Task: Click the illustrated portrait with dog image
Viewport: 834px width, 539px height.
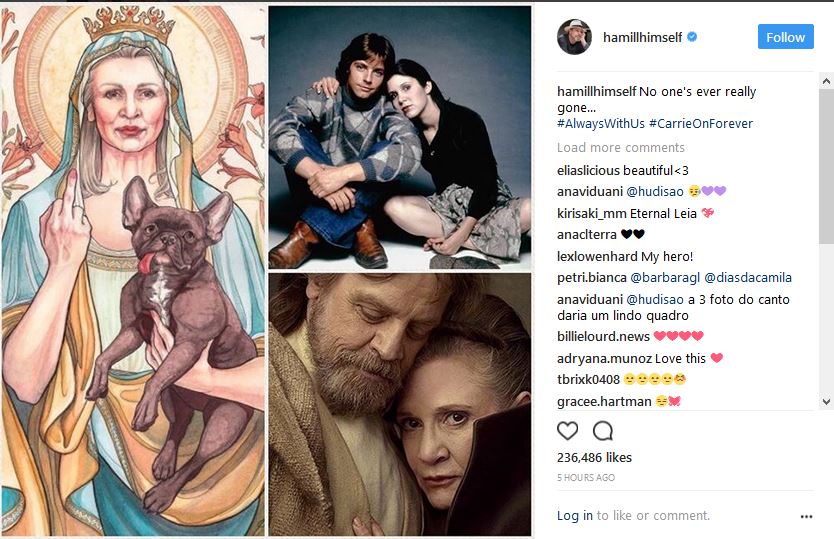Action: pos(133,270)
